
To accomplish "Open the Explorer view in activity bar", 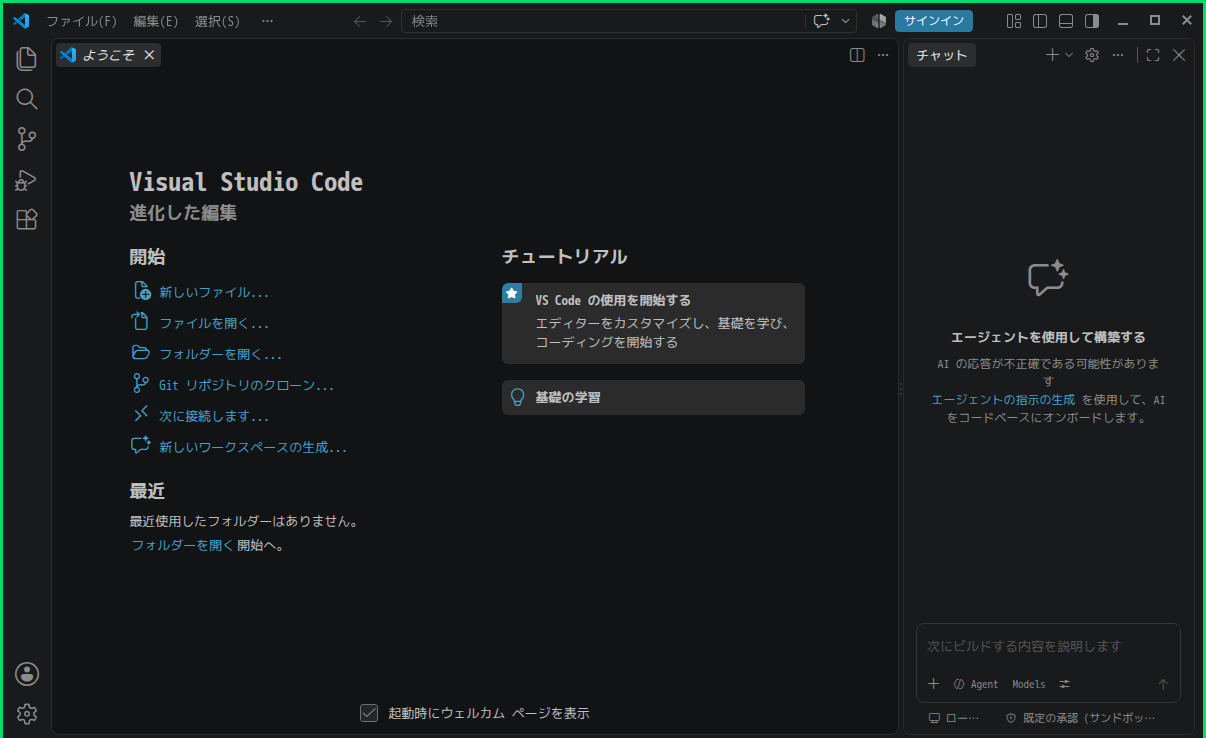I will [27, 59].
